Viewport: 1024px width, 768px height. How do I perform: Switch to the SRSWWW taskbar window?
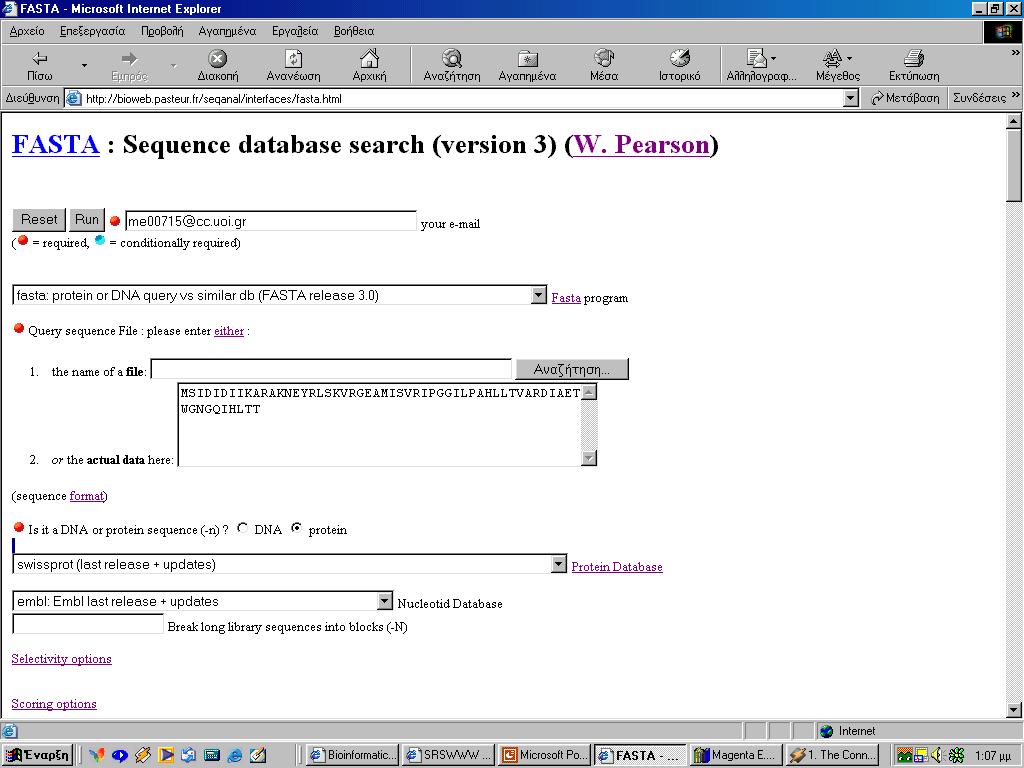click(448, 755)
